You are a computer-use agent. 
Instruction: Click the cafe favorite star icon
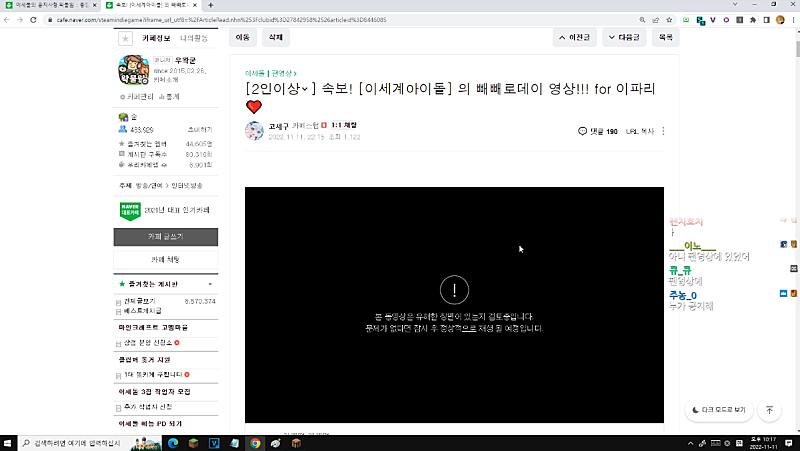125,38
